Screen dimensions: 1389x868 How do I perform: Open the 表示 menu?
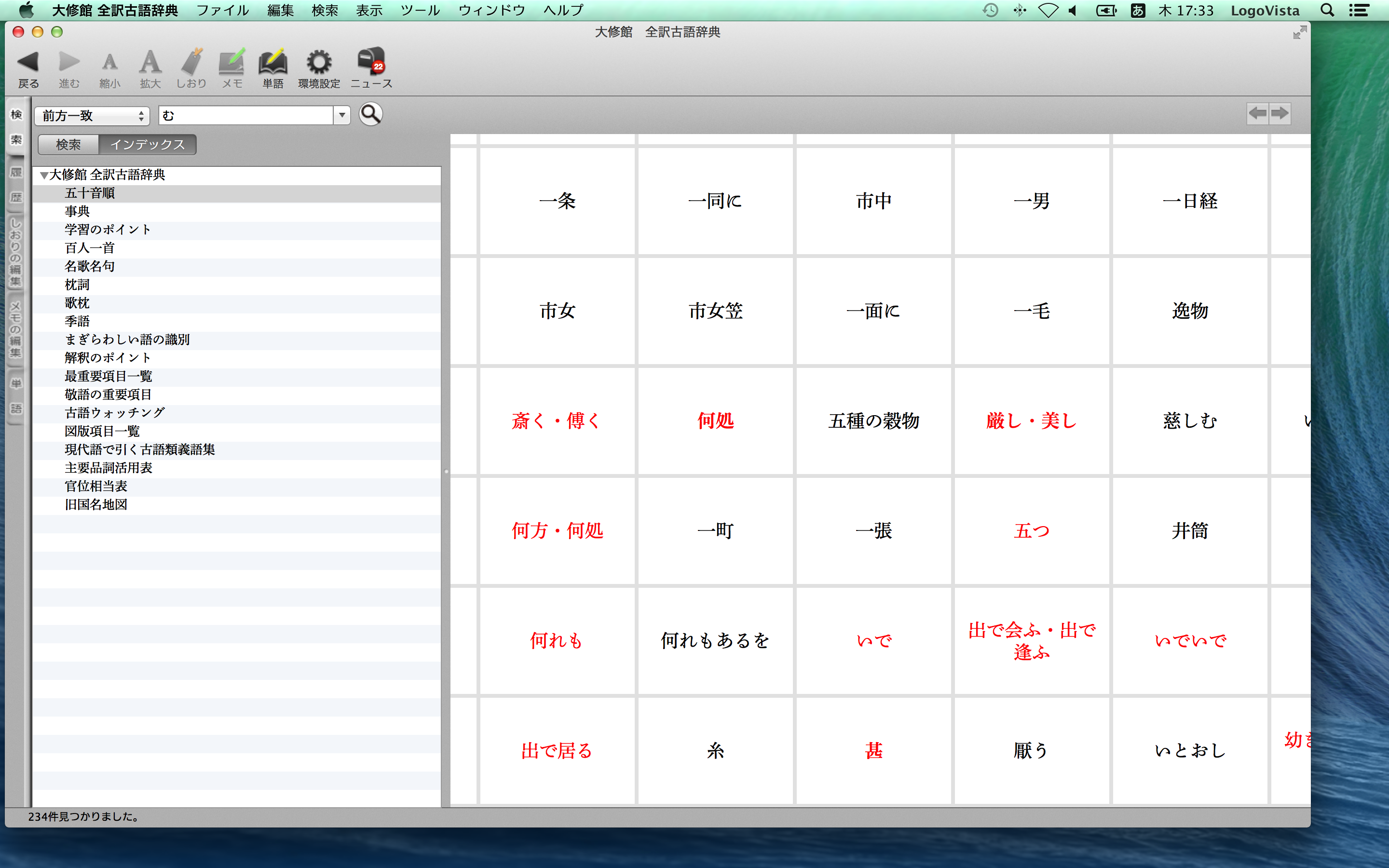[369, 10]
